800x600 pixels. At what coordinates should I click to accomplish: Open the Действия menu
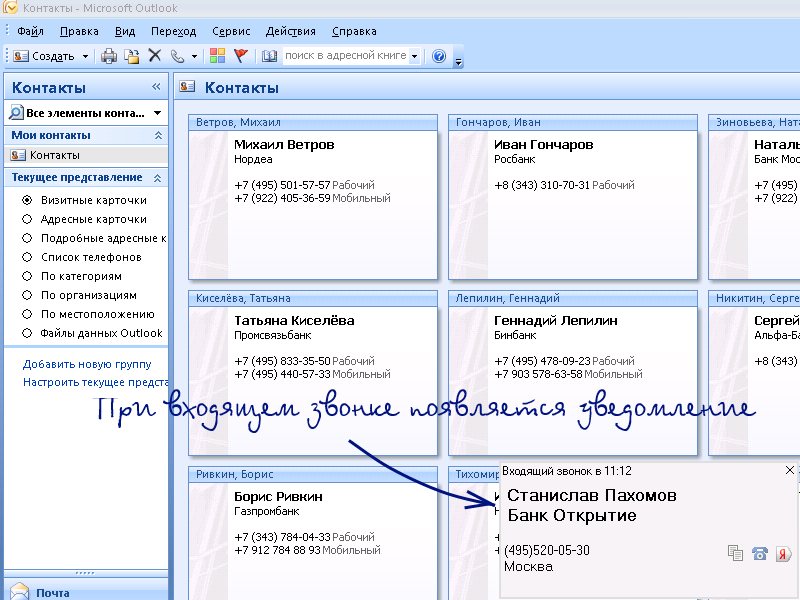291,31
